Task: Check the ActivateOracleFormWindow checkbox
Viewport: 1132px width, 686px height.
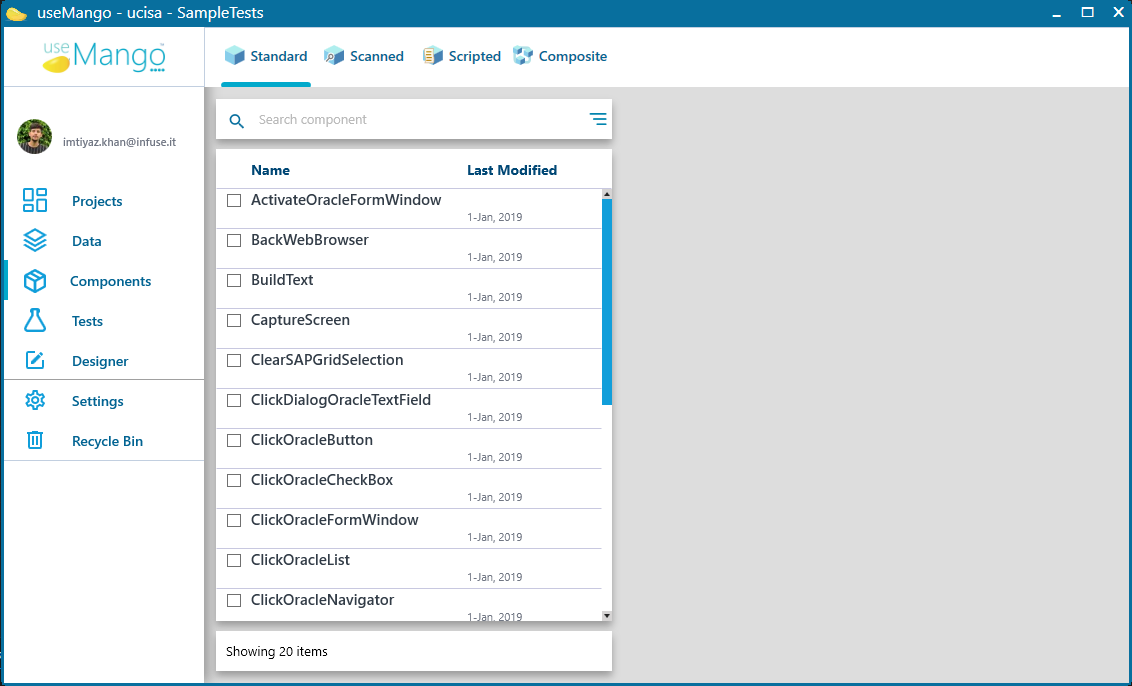Action: point(234,200)
